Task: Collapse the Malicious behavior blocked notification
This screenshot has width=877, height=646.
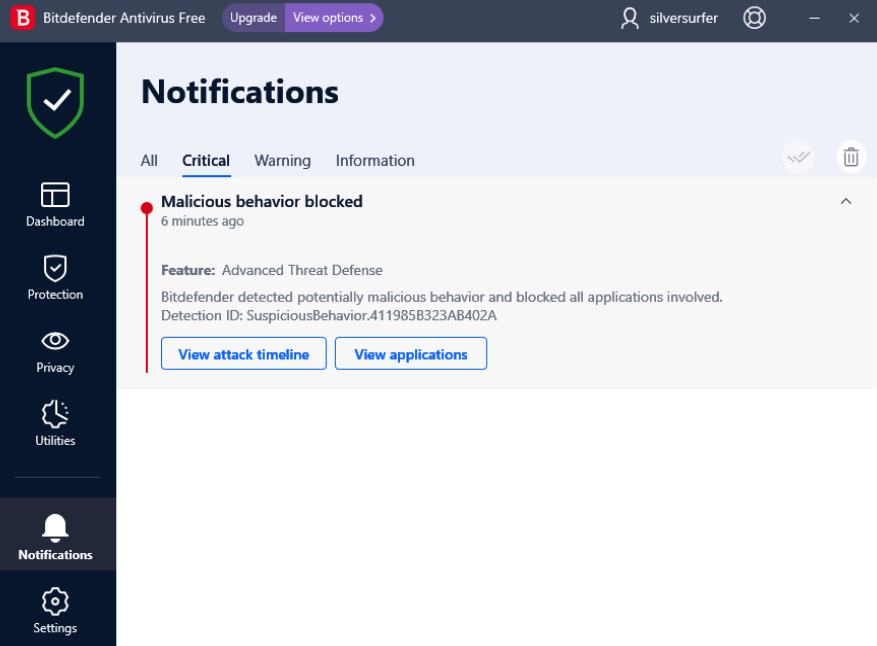Action: [846, 202]
